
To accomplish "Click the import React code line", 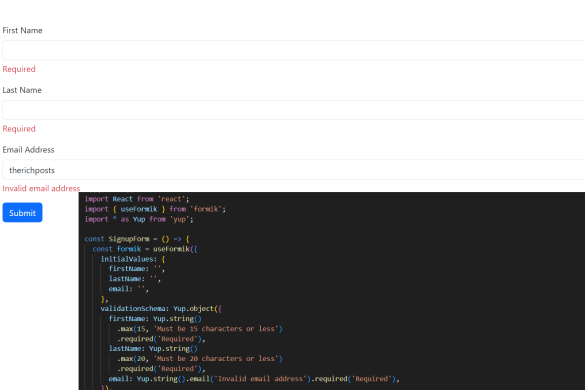I will tap(137, 199).
